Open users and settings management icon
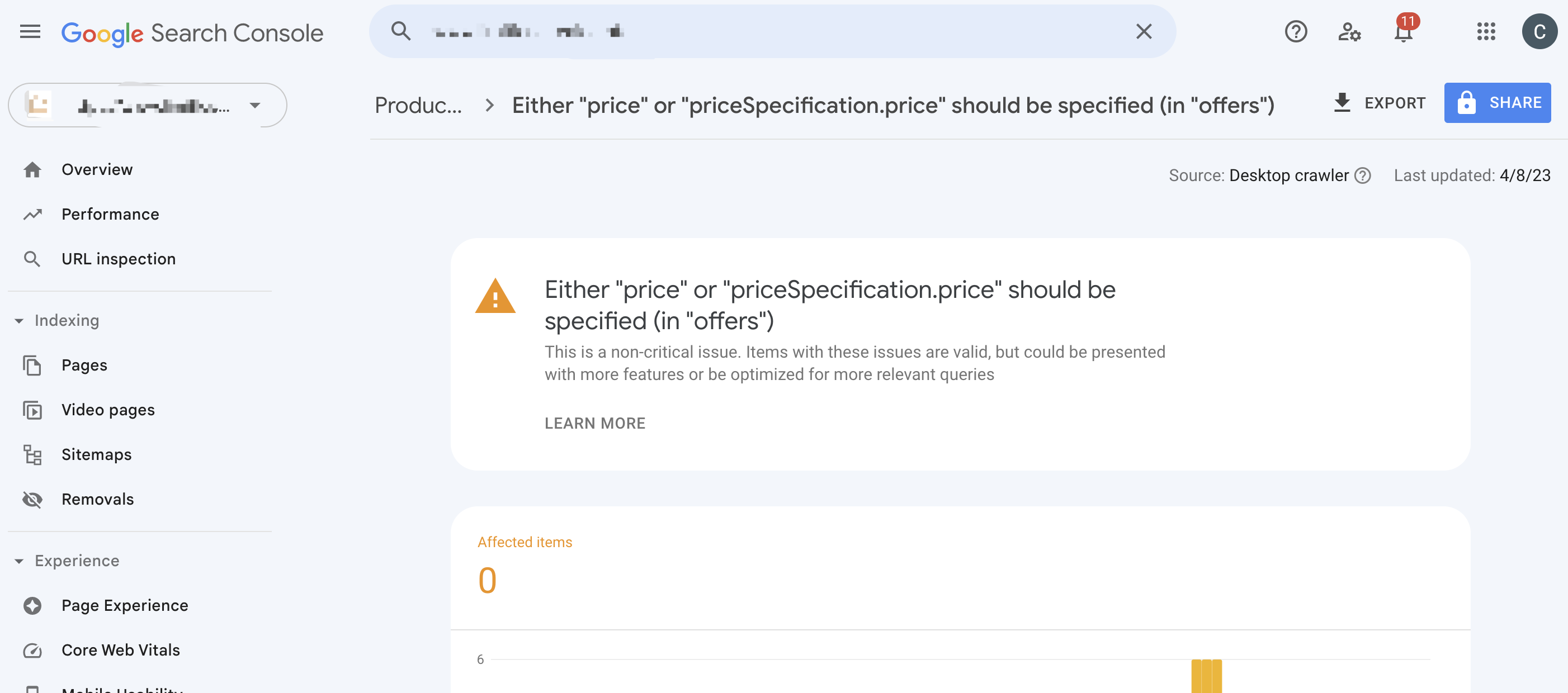Viewport: 1568px width, 693px height. (x=1349, y=32)
